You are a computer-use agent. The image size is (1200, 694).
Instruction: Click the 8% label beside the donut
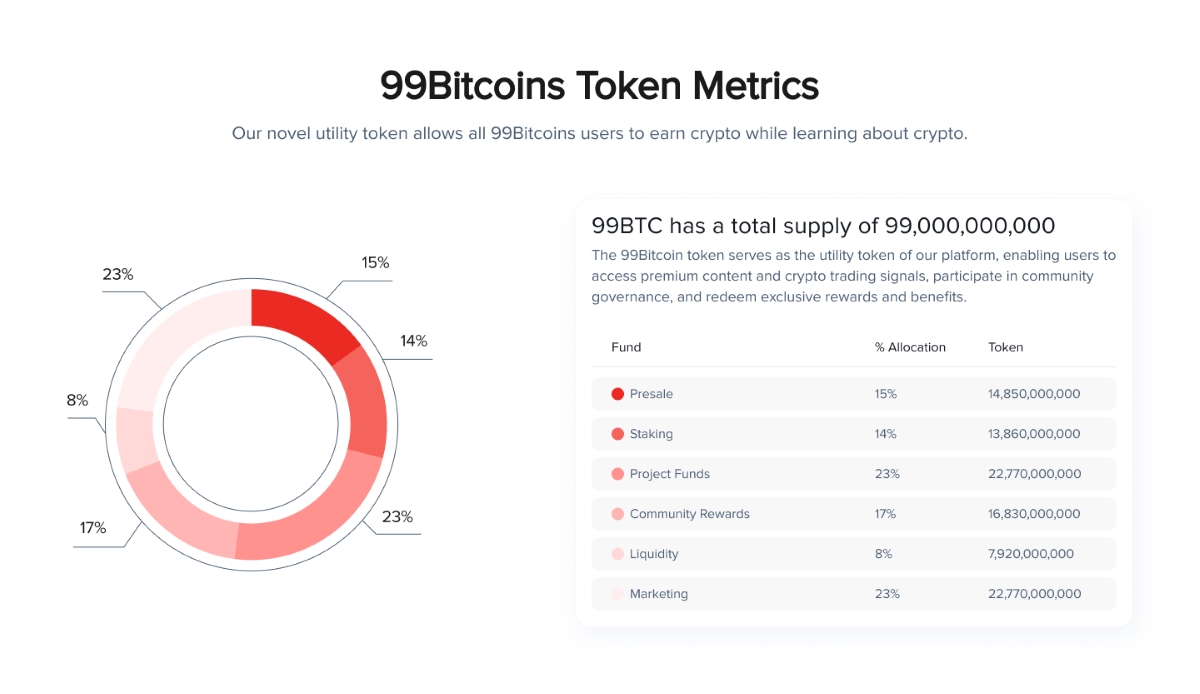(x=77, y=400)
